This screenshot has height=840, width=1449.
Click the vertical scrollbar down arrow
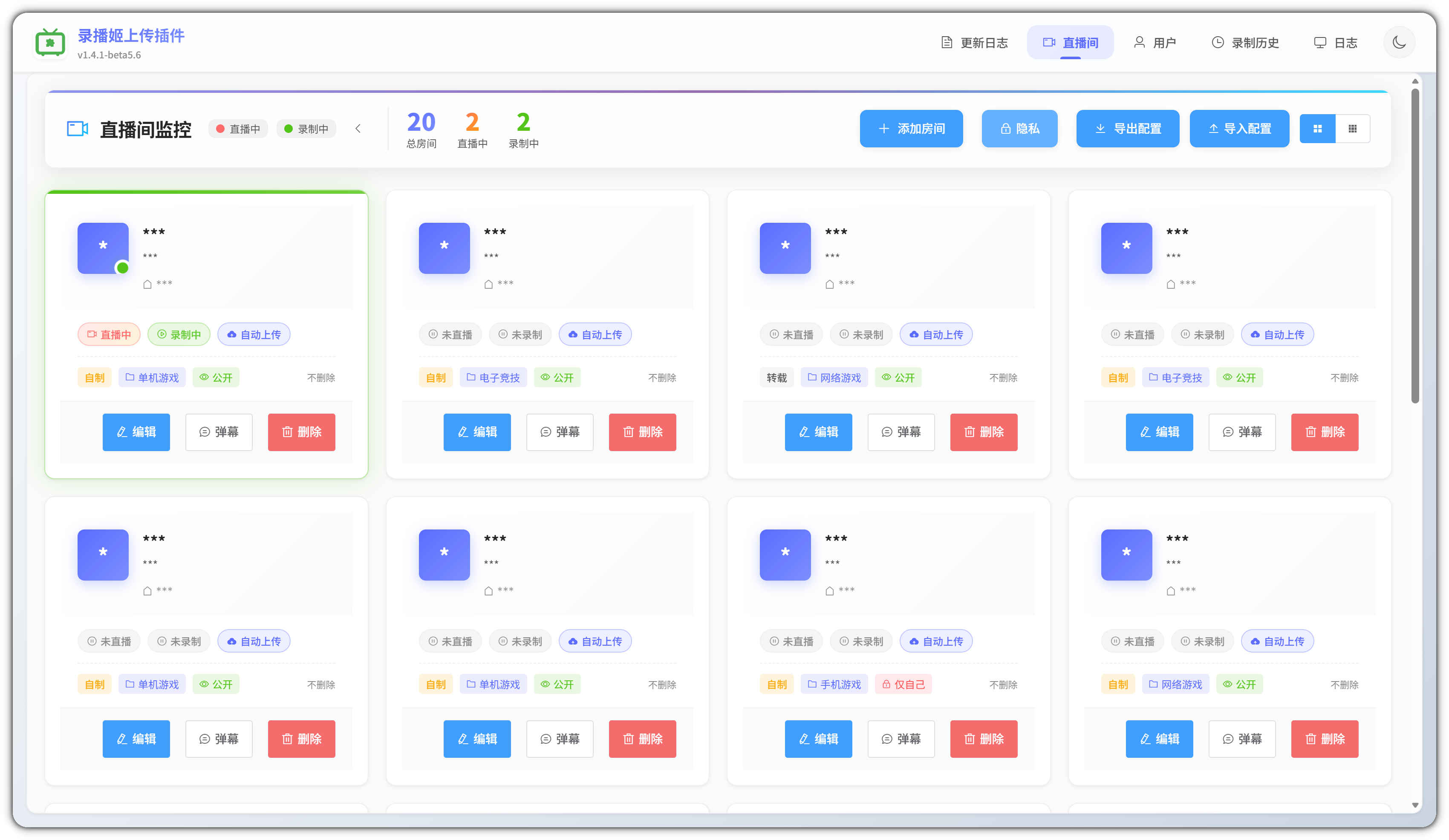(x=1415, y=805)
